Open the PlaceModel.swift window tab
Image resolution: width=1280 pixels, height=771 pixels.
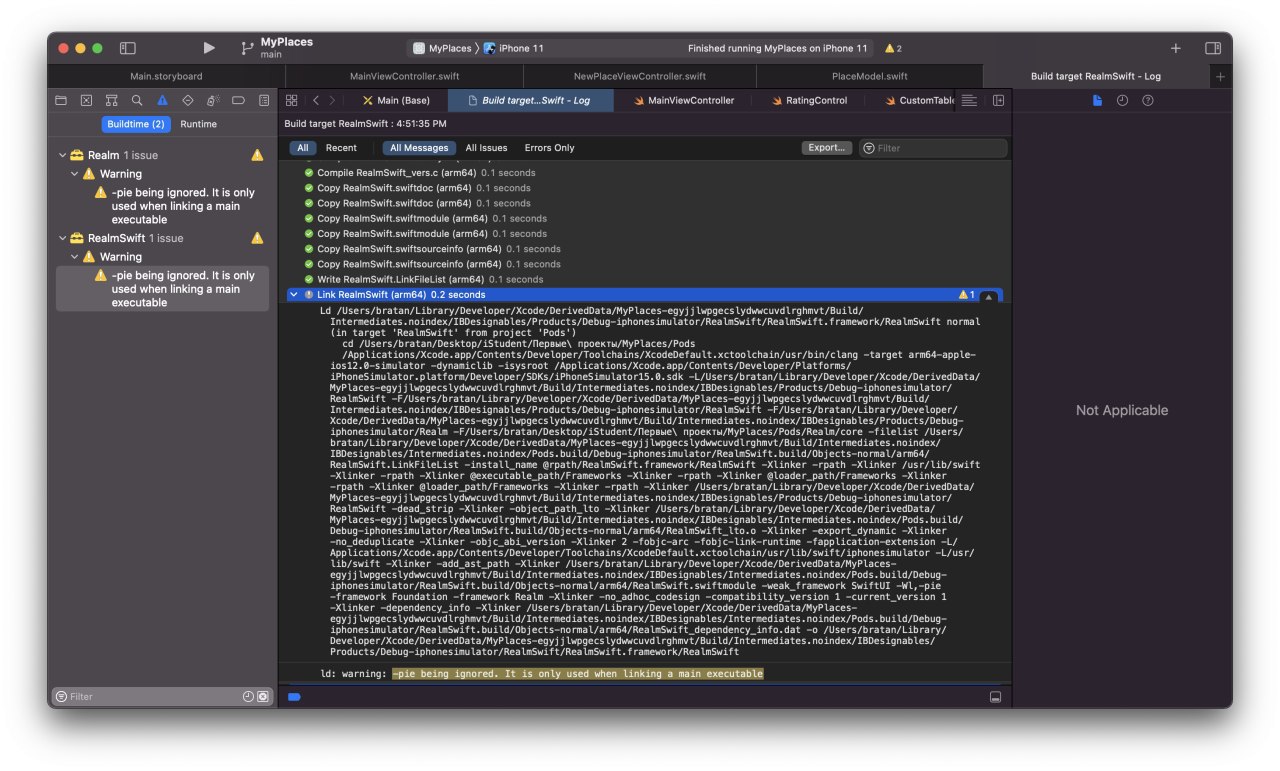870,76
